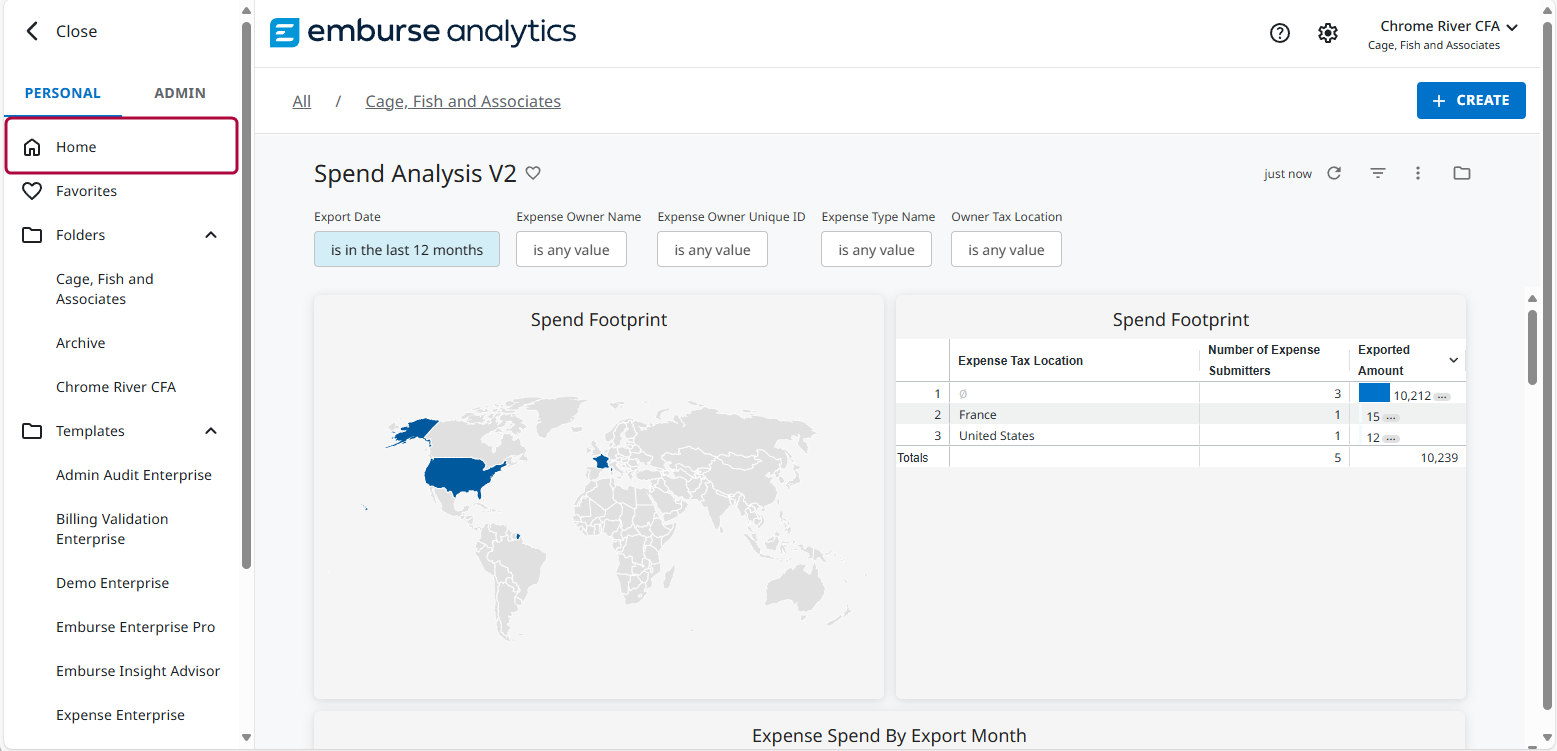Favorite Spend Analysis V2 with heart icon
Screen dimensions: 1557x751
pos(533,173)
